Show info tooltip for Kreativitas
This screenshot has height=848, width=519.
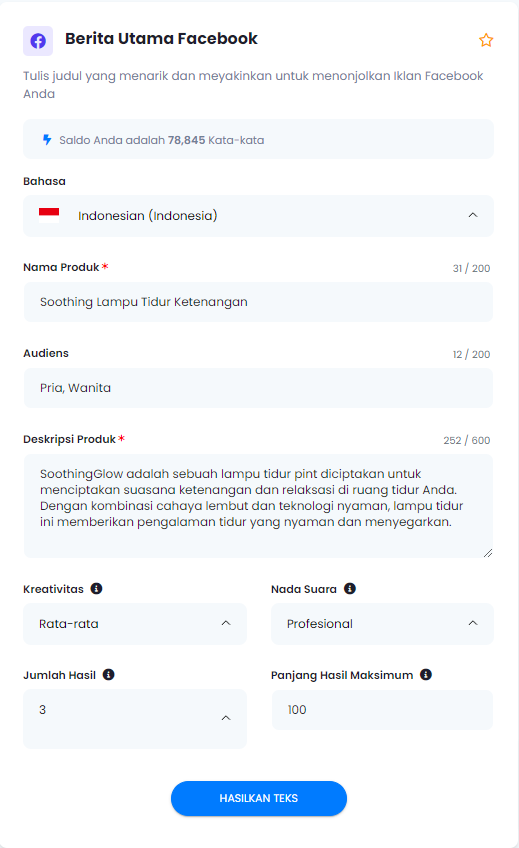[x=96, y=588]
